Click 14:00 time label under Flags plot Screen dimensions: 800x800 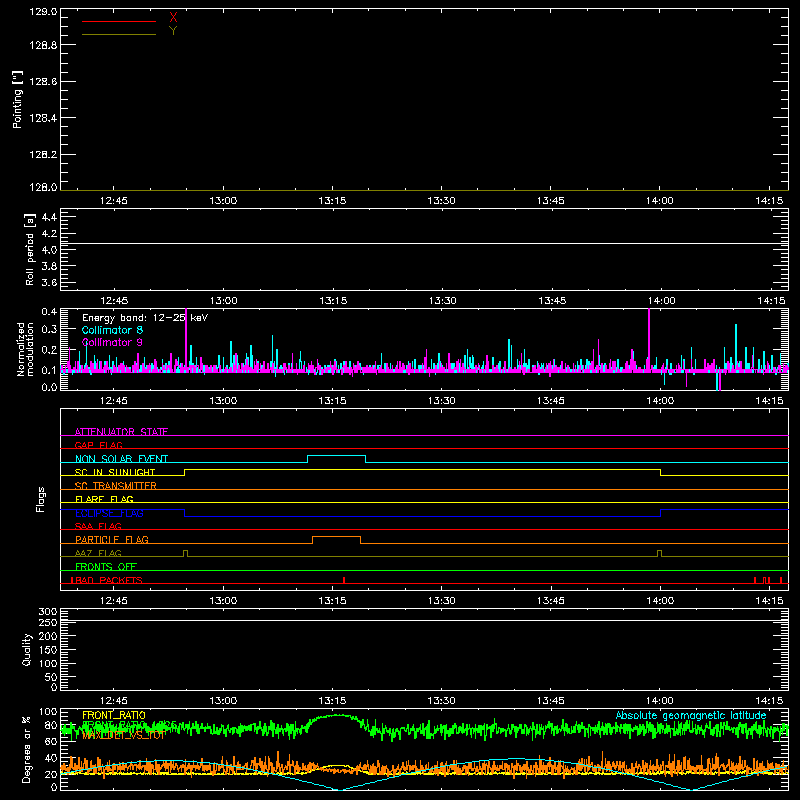click(x=660, y=601)
